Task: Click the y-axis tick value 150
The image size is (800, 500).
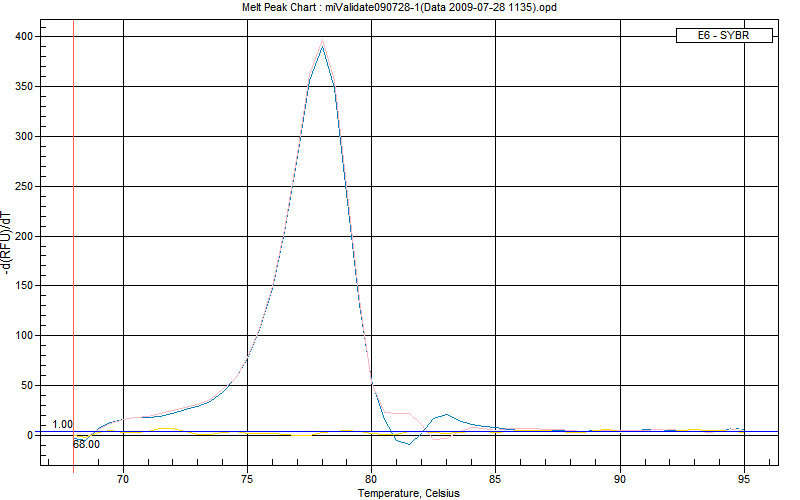Action: coord(24,286)
